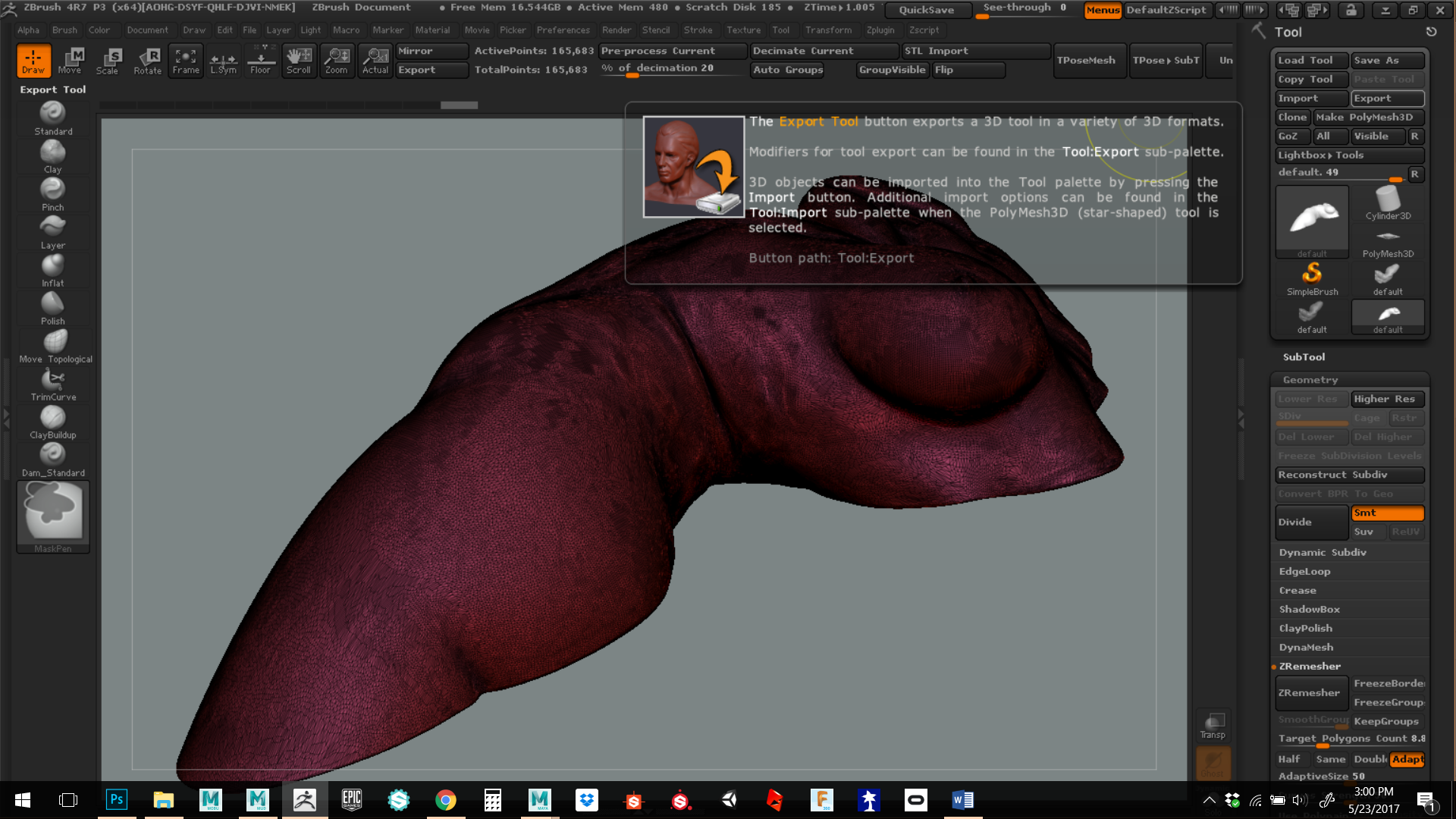Select the Move transform icon

tap(70, 61)
